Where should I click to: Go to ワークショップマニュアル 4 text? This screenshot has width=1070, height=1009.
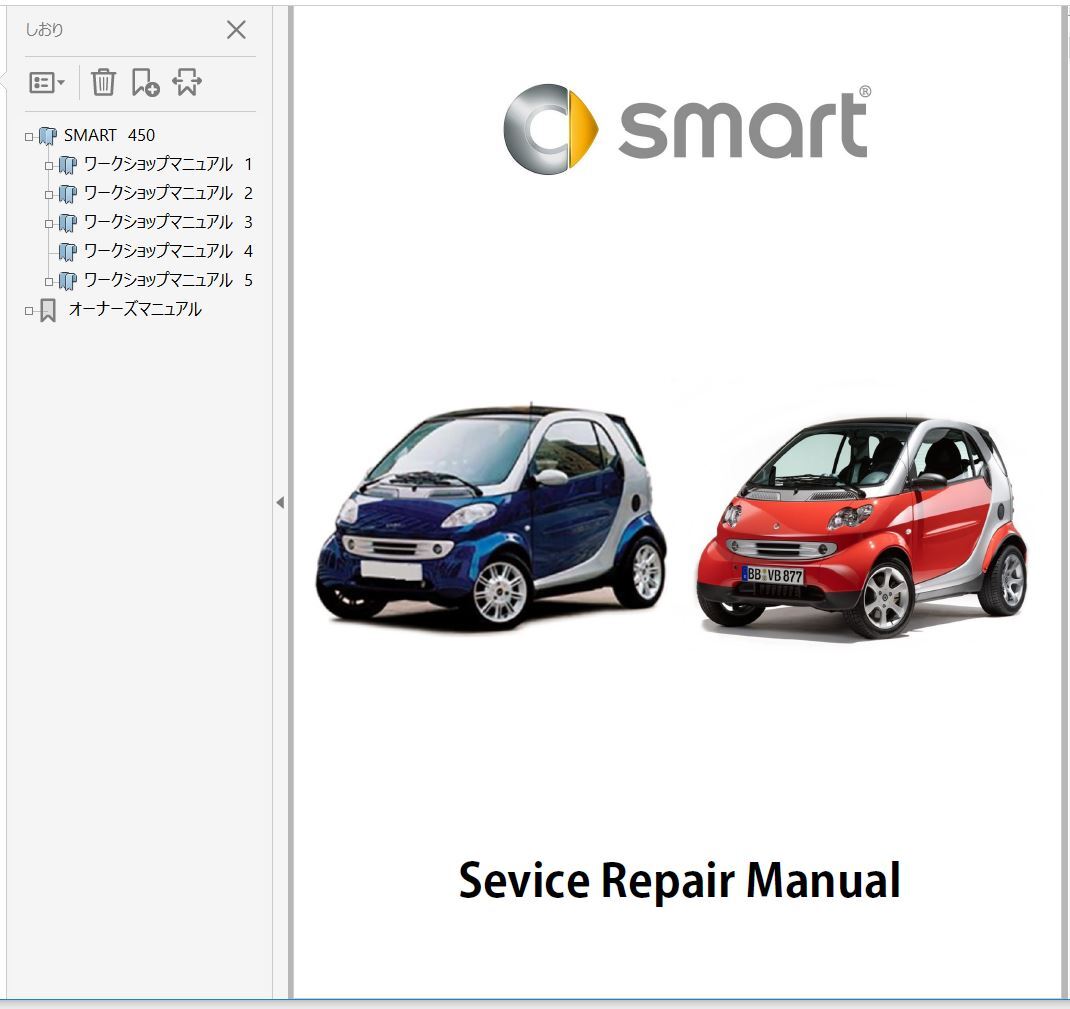click(168, 251)
